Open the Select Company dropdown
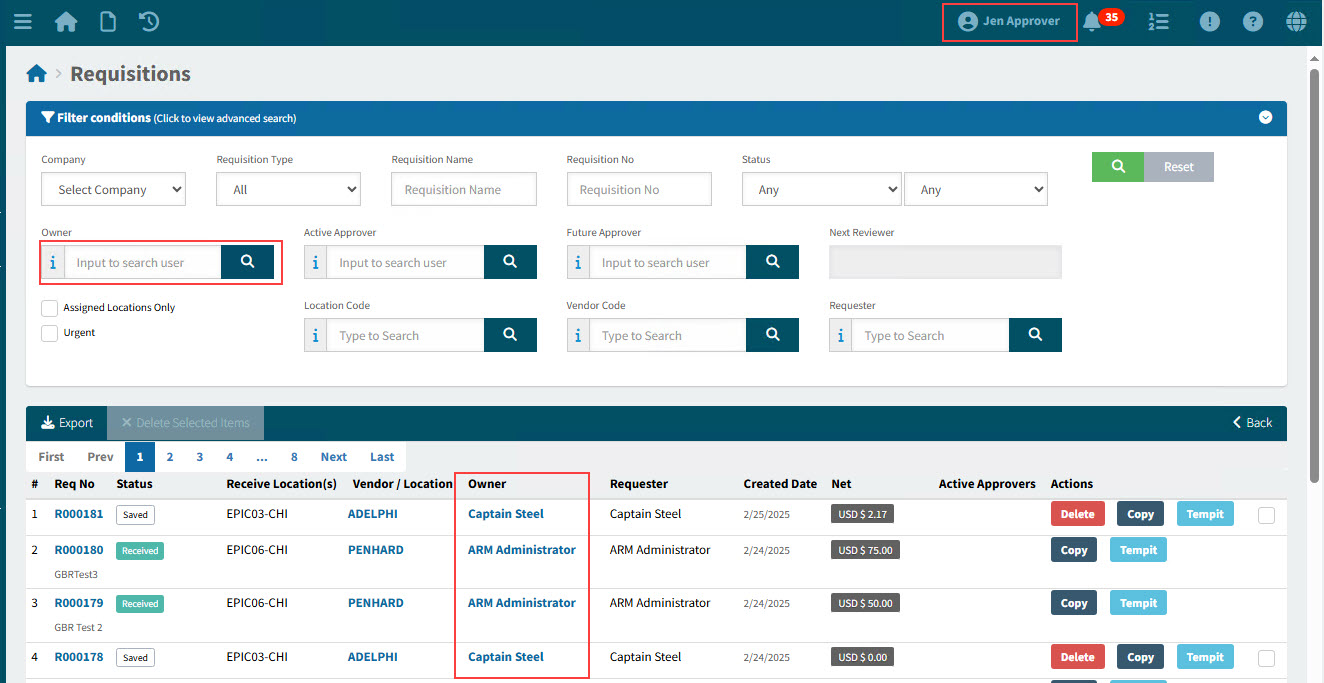The width and height of the screenshot is (1324, 683). tap(113, 190)
